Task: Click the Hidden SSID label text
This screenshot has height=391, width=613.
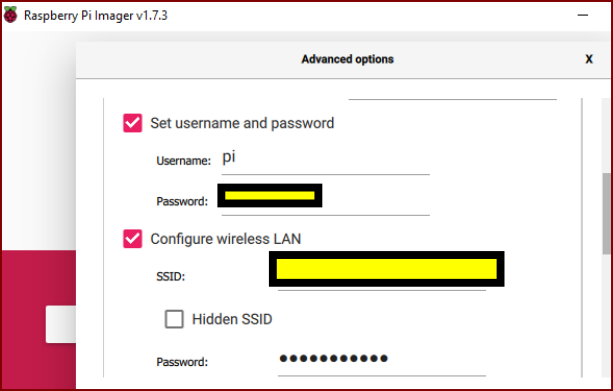Action: click(x=232, y=319)
